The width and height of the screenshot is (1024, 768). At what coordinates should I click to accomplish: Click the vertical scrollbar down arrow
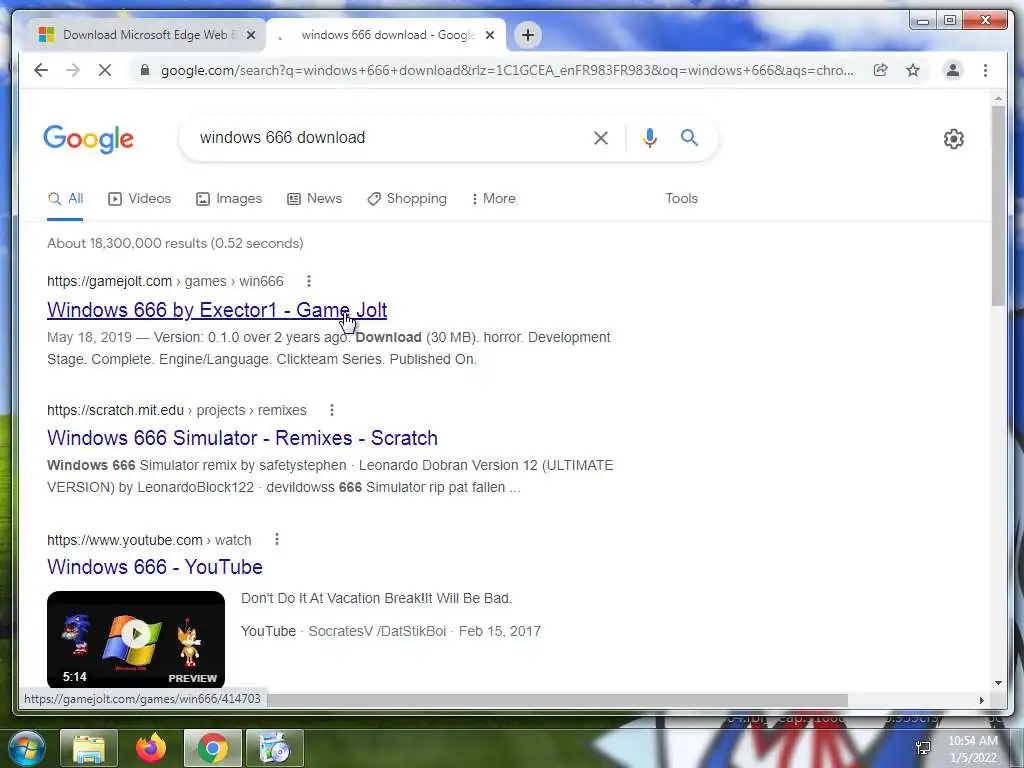click(x=998, y=683)
